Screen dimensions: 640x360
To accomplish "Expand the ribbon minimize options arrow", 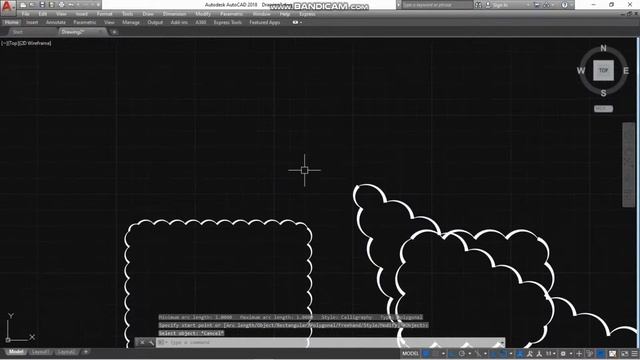I will tap(301, 22).
